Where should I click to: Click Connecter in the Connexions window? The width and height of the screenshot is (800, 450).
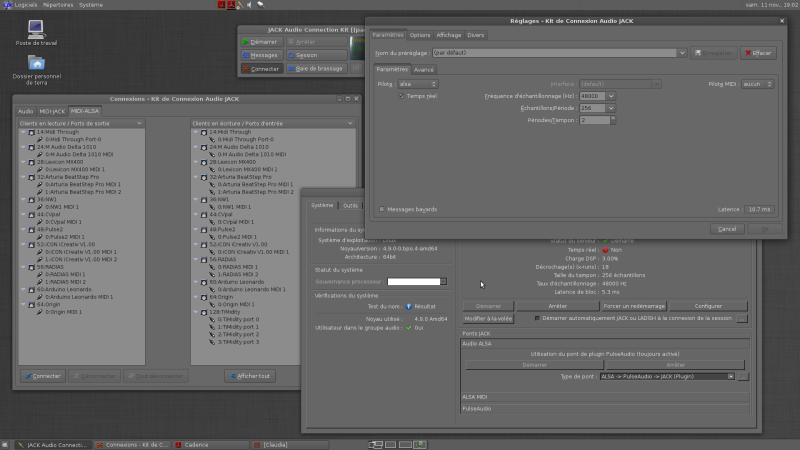(x=42, y=376)
